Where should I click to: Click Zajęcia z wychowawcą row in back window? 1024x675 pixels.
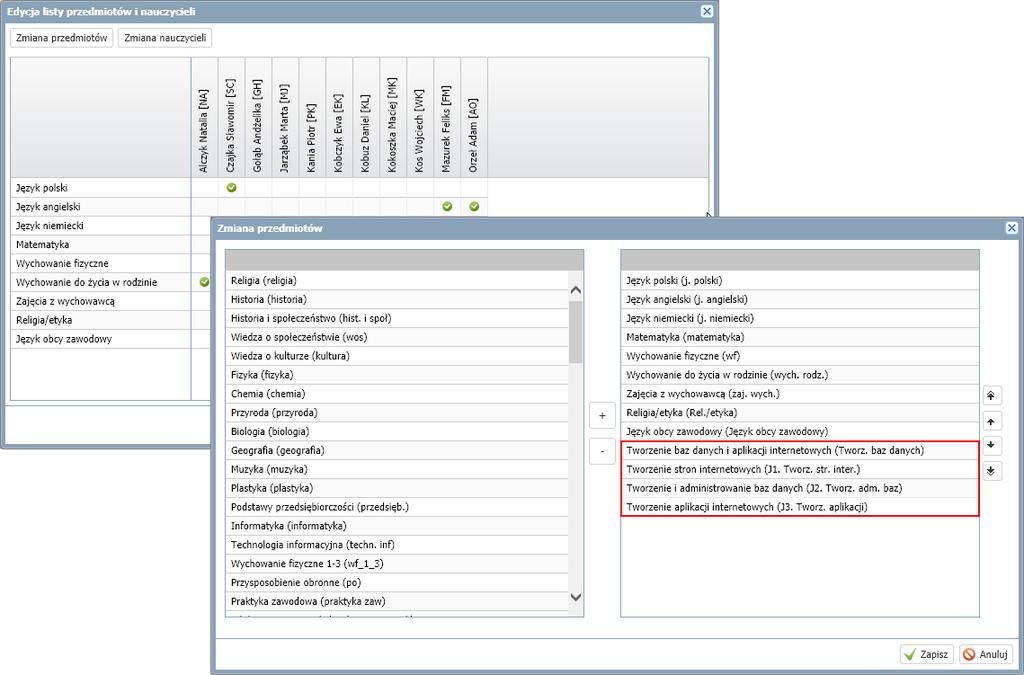tap(101, 302)
